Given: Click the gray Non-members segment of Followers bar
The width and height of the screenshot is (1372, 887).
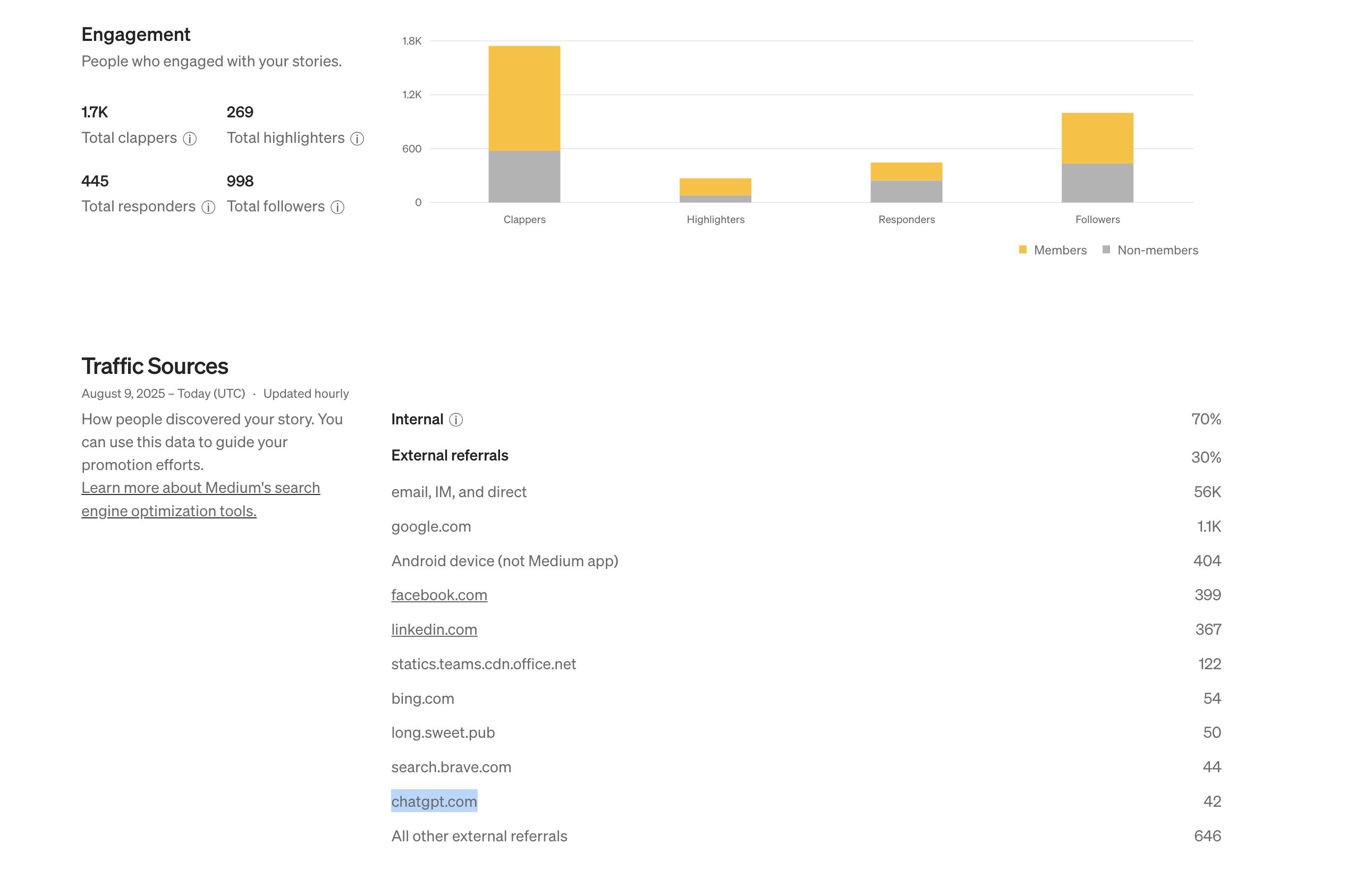Looking at the screenshot, I should (1097, 183).
